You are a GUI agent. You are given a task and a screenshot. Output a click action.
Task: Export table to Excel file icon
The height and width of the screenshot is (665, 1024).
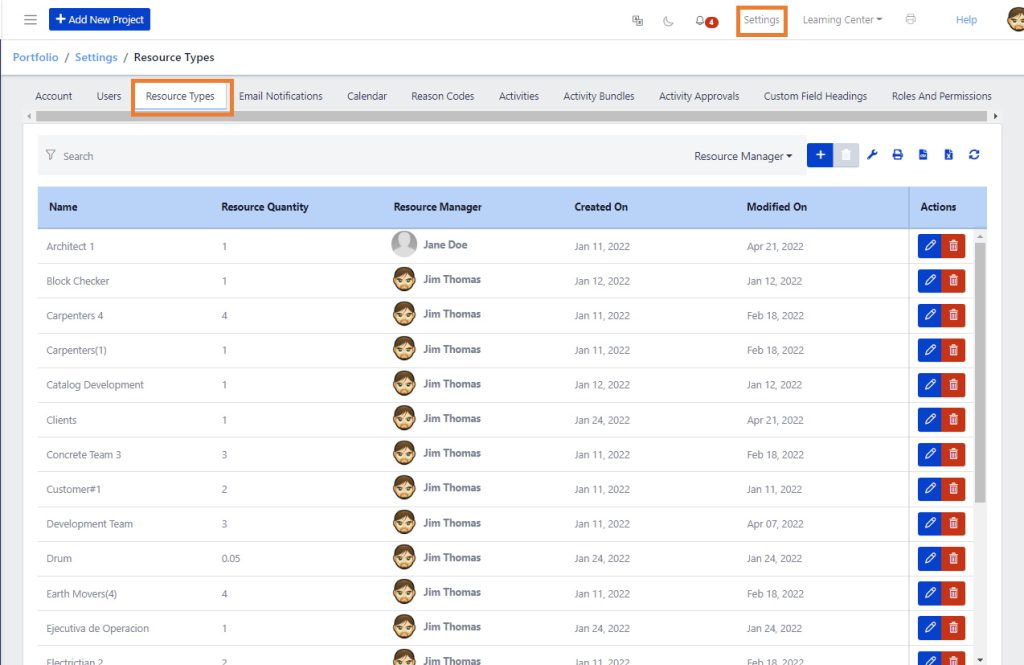pos(948,155)
